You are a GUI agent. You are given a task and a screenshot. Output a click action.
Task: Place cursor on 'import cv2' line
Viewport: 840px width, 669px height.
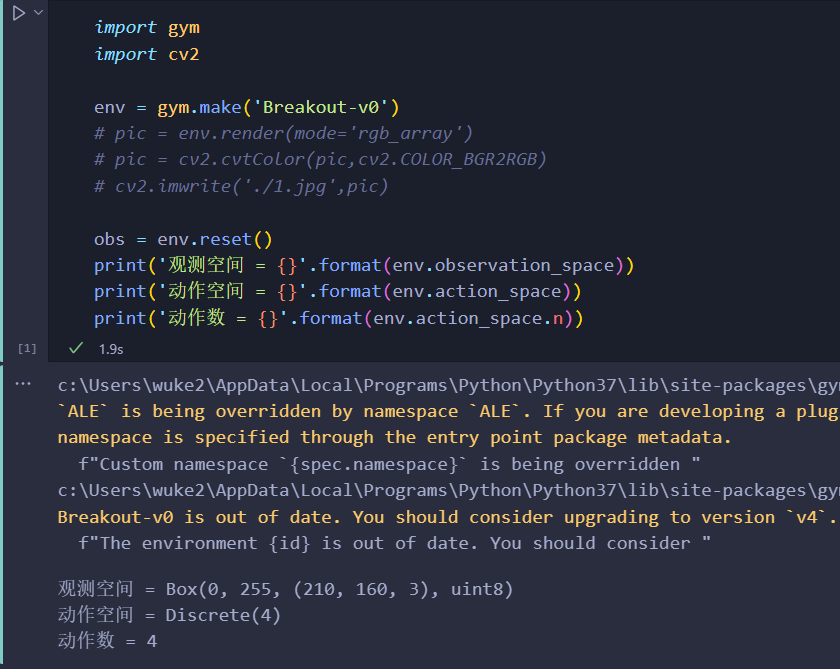click(147, 54)
